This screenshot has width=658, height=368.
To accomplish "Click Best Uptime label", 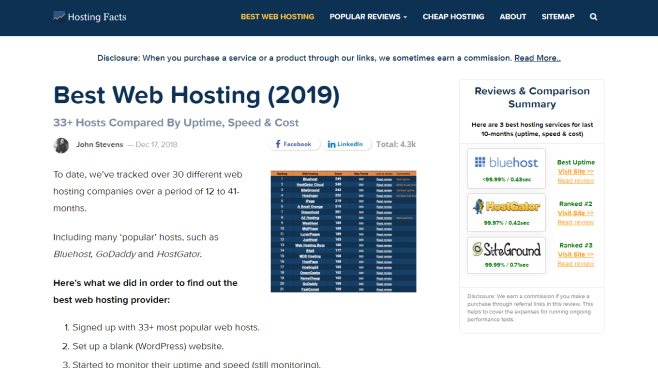I will tap(576, 162).
